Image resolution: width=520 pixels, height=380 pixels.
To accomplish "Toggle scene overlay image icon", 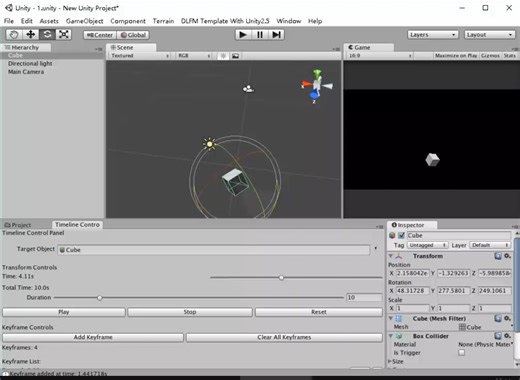I will pyautogui.click(x=235, y=56).
